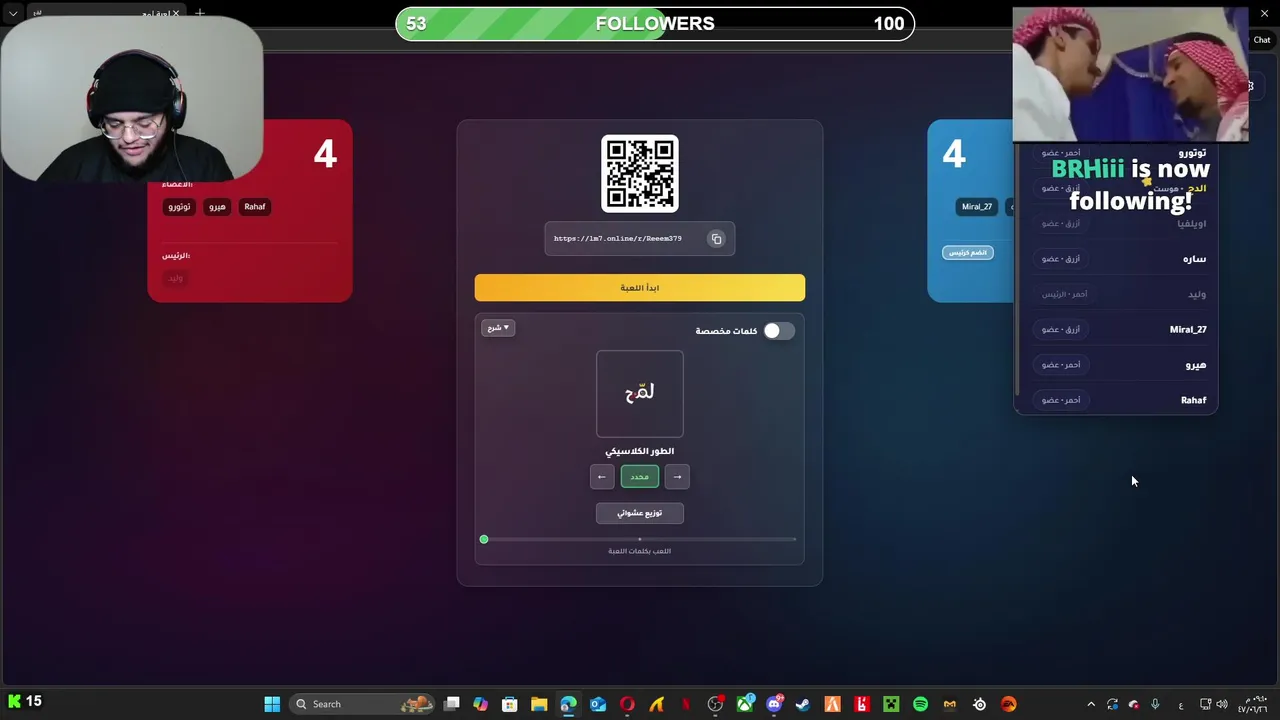Click the green محدد selected button
Viewport: 1280px width, 720px height.
tap(640, 477)
